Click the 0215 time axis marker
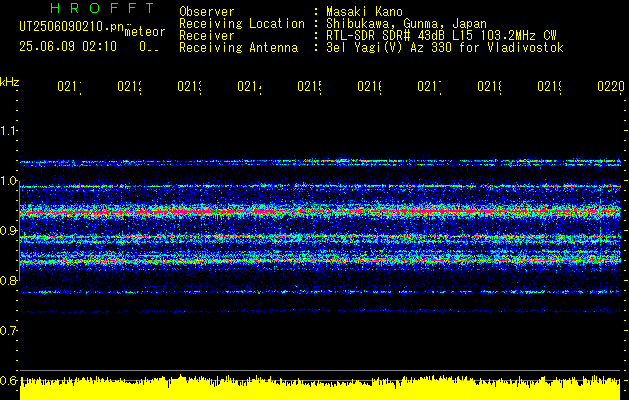 pyautogui.click(x=309, y=86)
